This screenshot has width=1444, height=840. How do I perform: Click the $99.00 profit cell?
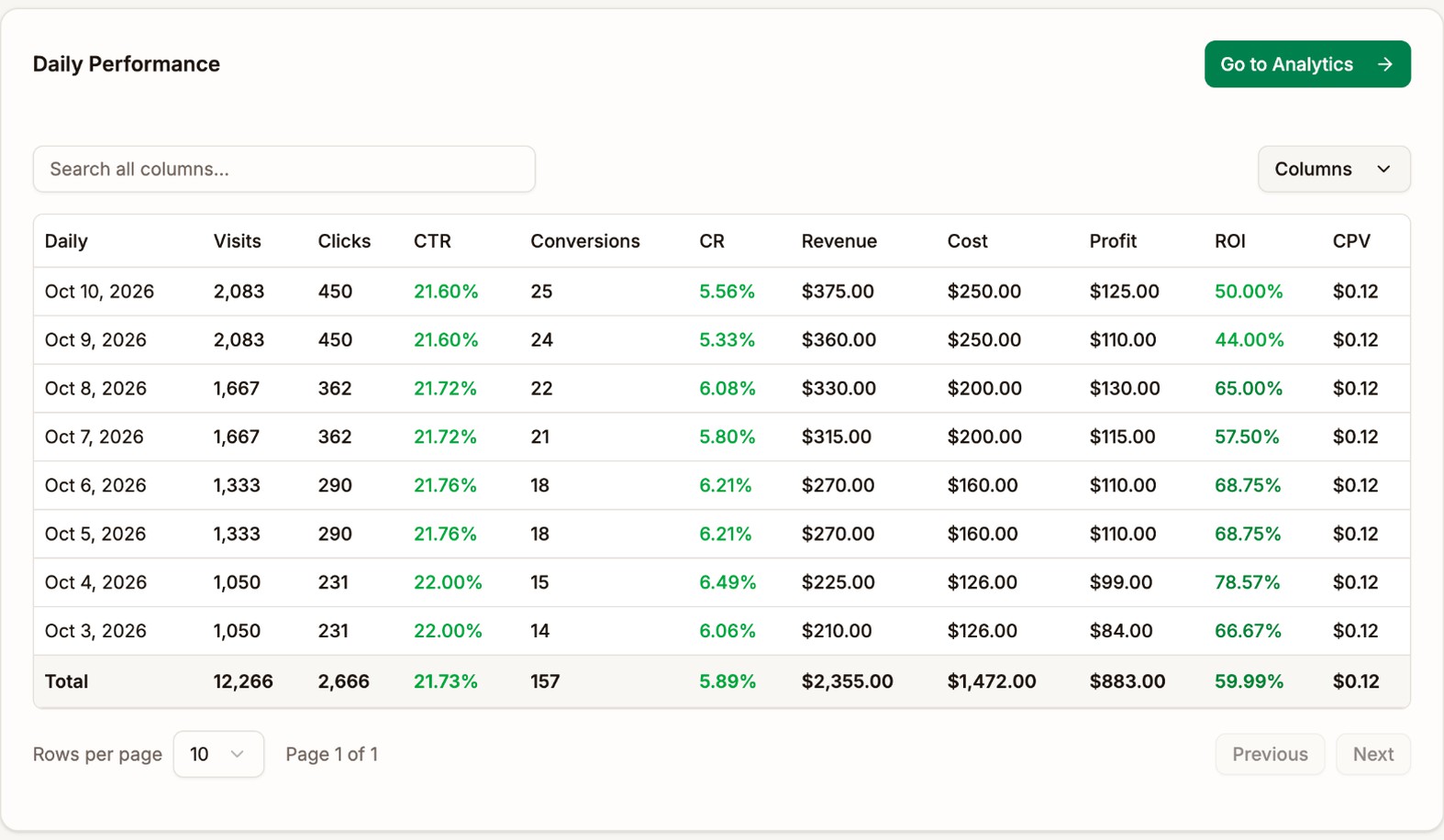coord(1121,583)
